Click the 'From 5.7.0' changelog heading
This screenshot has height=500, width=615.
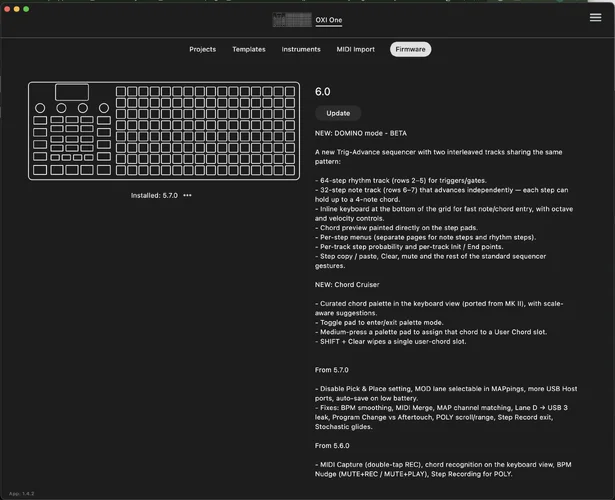click(x=331, y=370)
